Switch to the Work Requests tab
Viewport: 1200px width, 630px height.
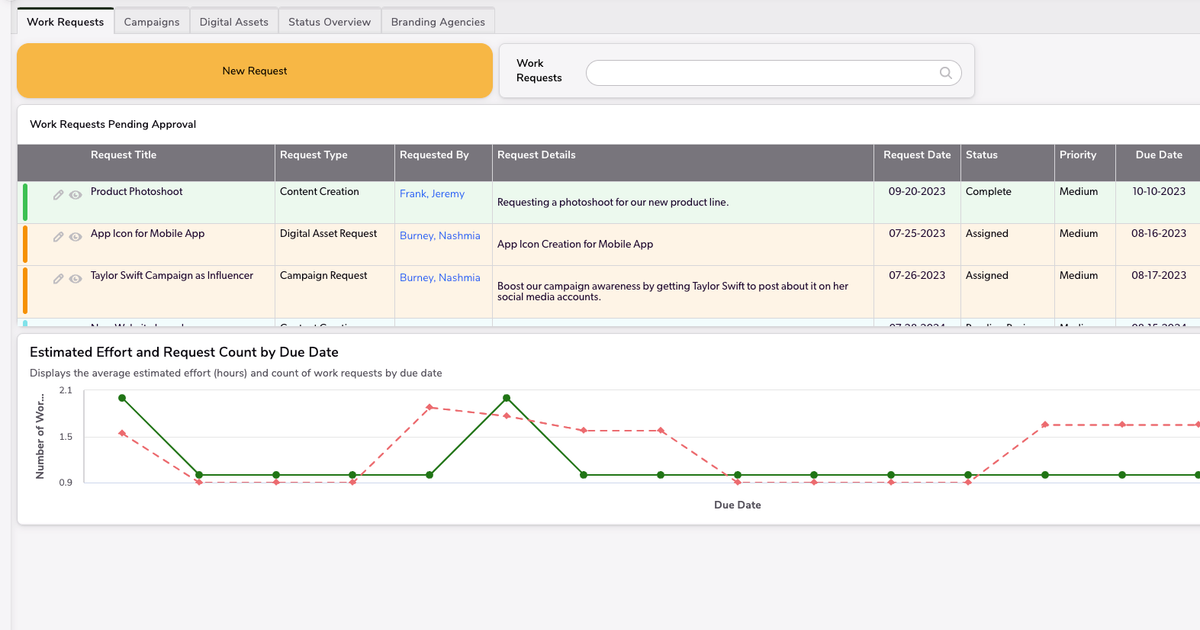[65, 22]
